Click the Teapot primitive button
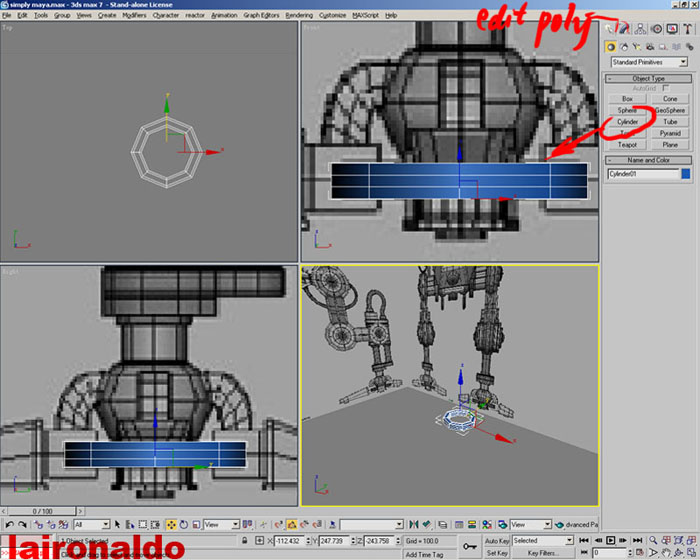The image size is (700, 560). pyautogui.click(x=627, y=144)
